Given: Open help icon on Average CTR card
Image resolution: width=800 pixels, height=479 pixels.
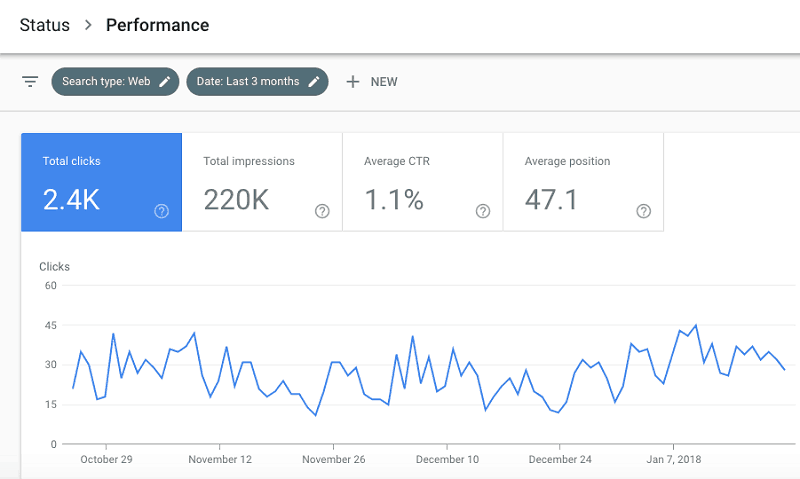Looking at the screenshot, I should pos(483,211).
